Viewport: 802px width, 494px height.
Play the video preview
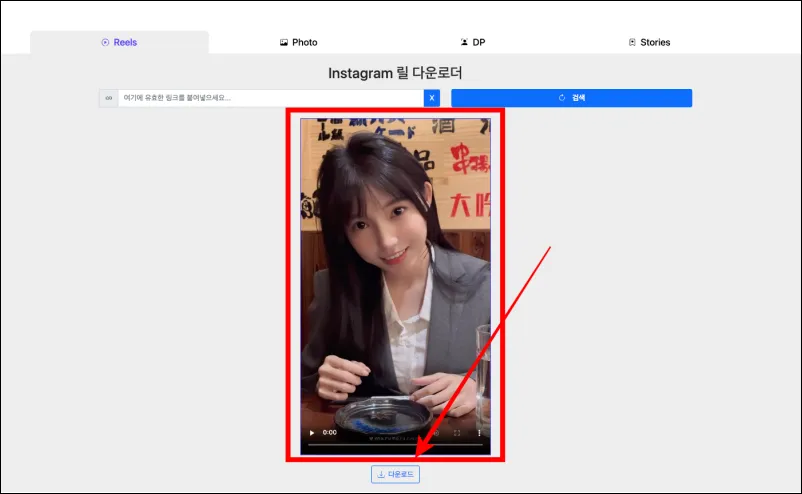(311, 433)
